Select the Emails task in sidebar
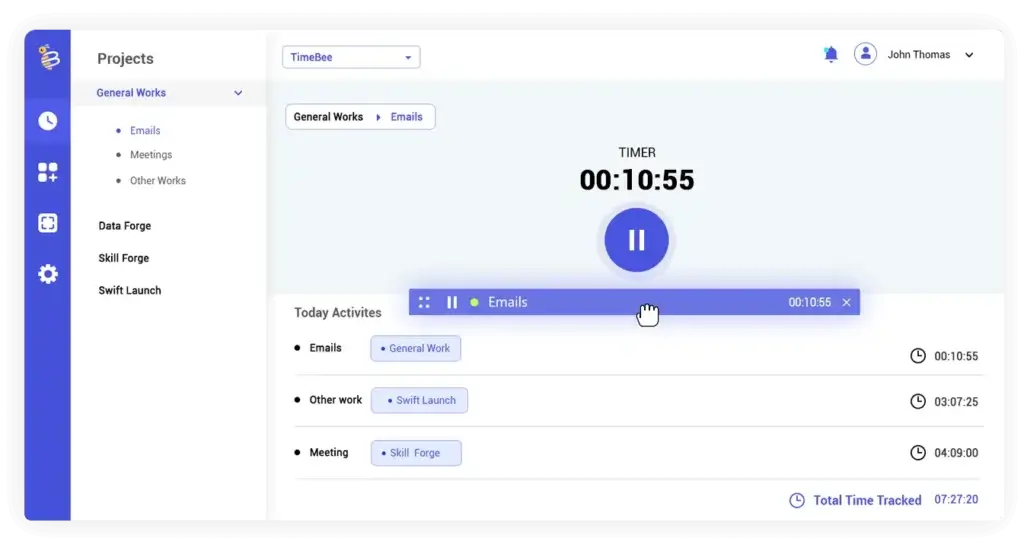 [x=145, y=131]
